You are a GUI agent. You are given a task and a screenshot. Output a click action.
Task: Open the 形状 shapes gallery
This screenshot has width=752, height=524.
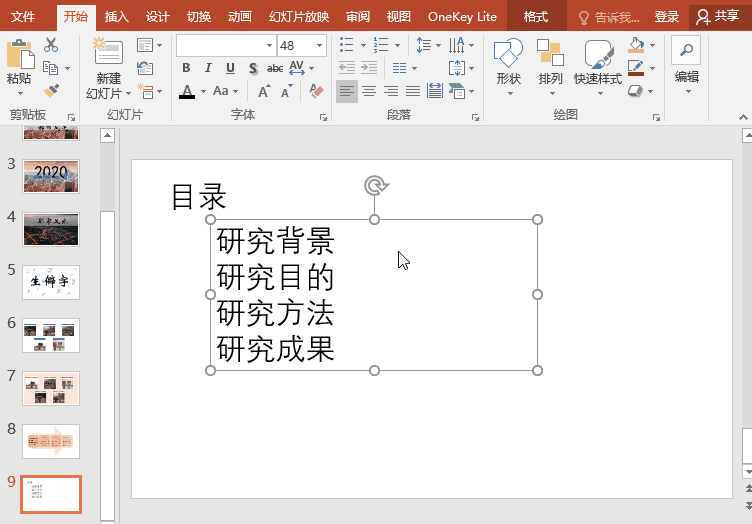(x=508, y=67)
